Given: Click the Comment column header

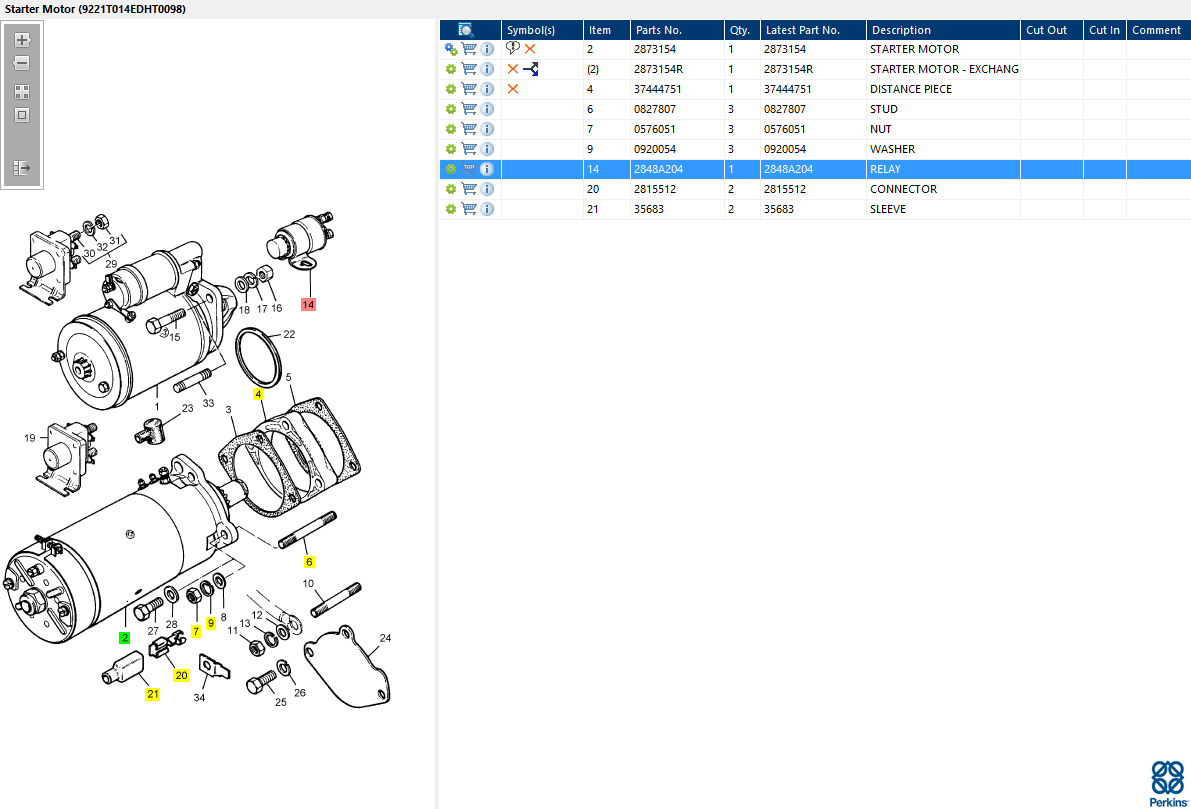Looking at the screenshot, I should tap(1158, 30).
